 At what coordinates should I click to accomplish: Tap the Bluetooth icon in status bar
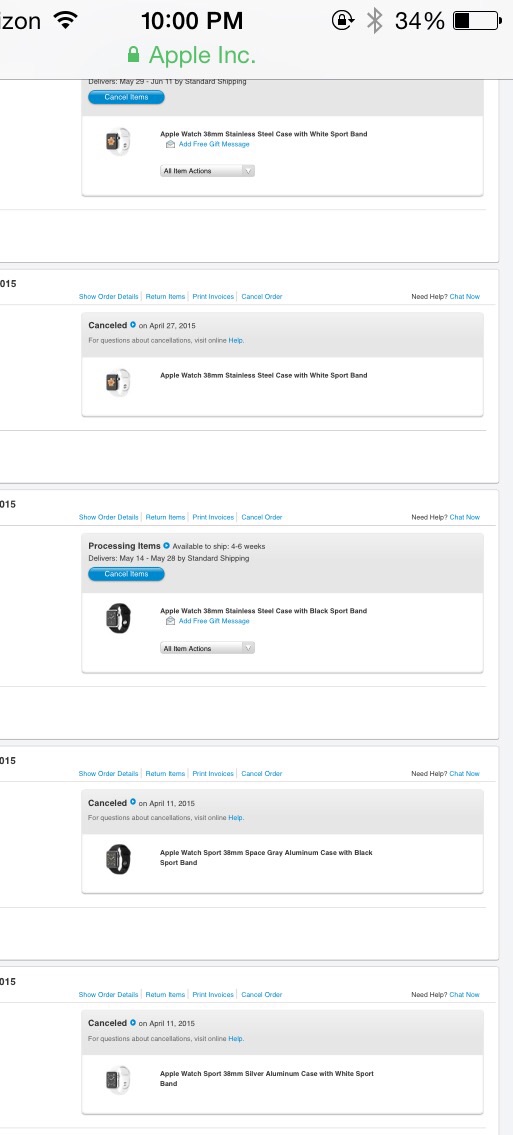(374, 20)
